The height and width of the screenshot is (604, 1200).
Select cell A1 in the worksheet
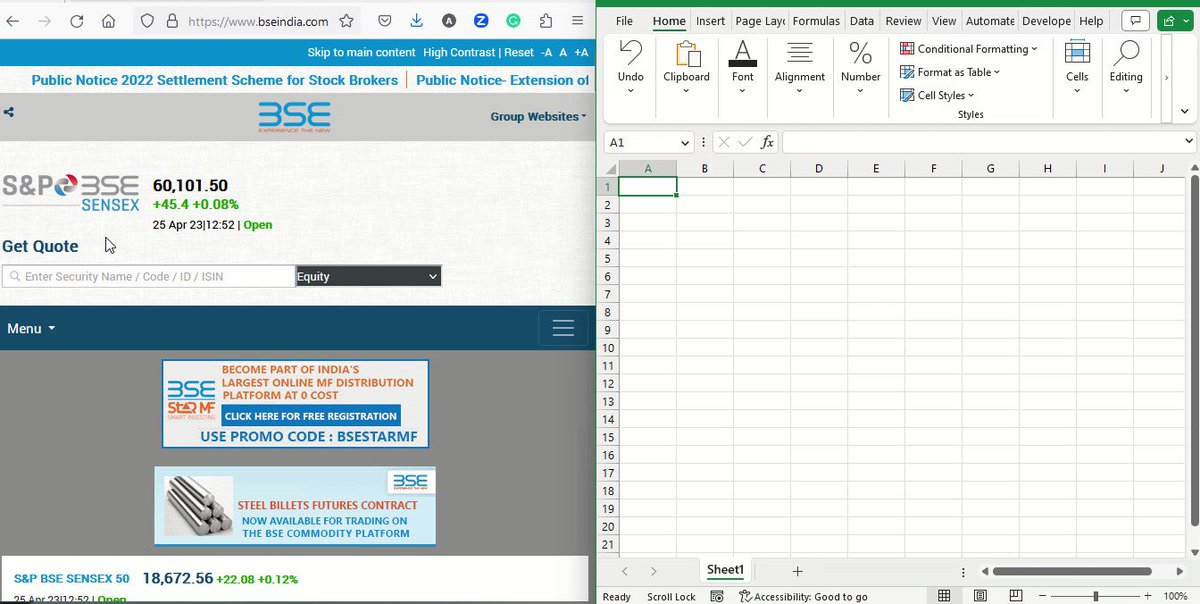648,186
